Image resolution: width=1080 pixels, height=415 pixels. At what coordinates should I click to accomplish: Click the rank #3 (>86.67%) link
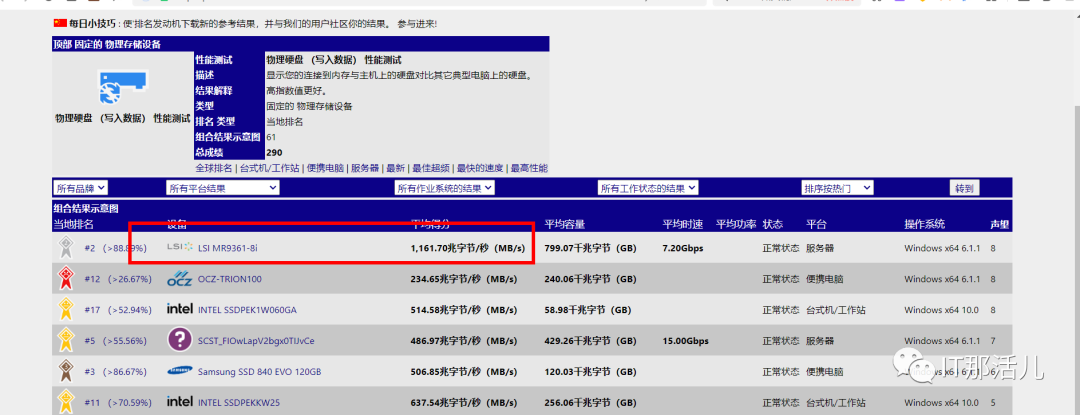pos(115,372)
